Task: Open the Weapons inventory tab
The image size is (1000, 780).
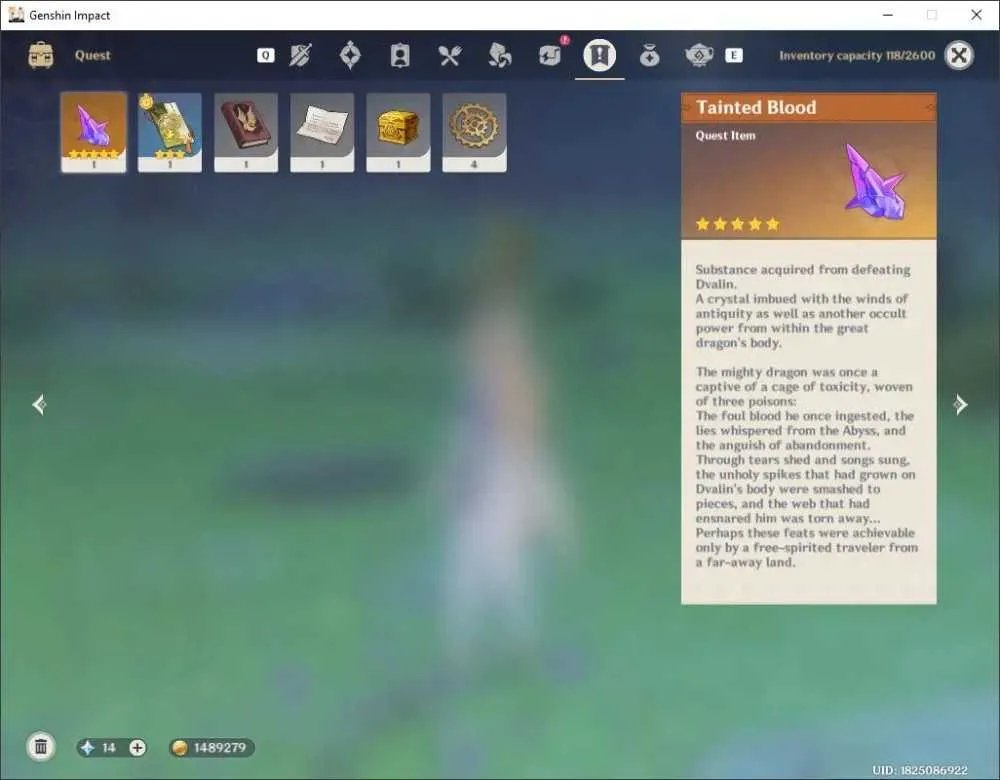Action: 300,55
